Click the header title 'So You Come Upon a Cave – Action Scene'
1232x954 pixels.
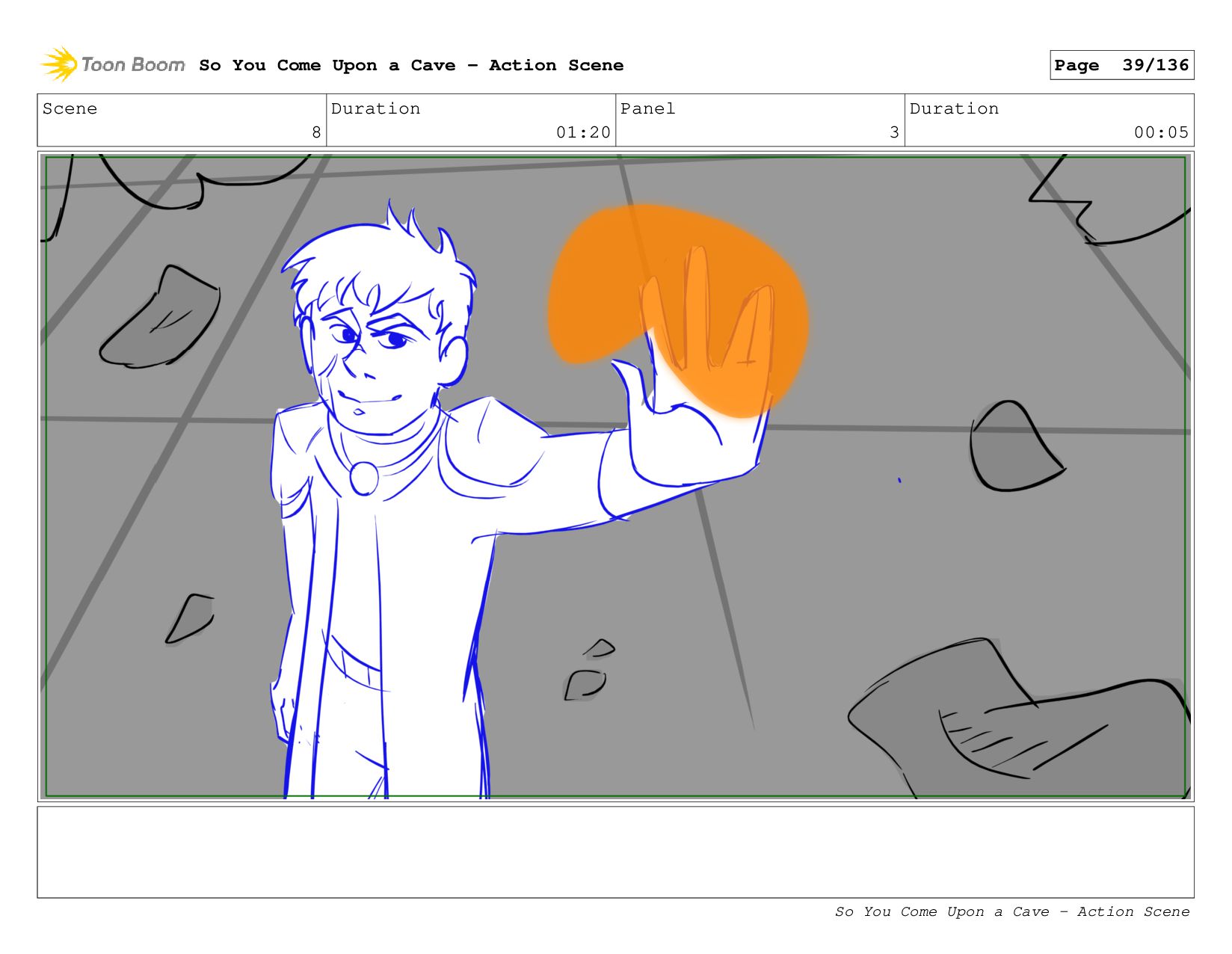pyautogui.click(x=411, y=65)
